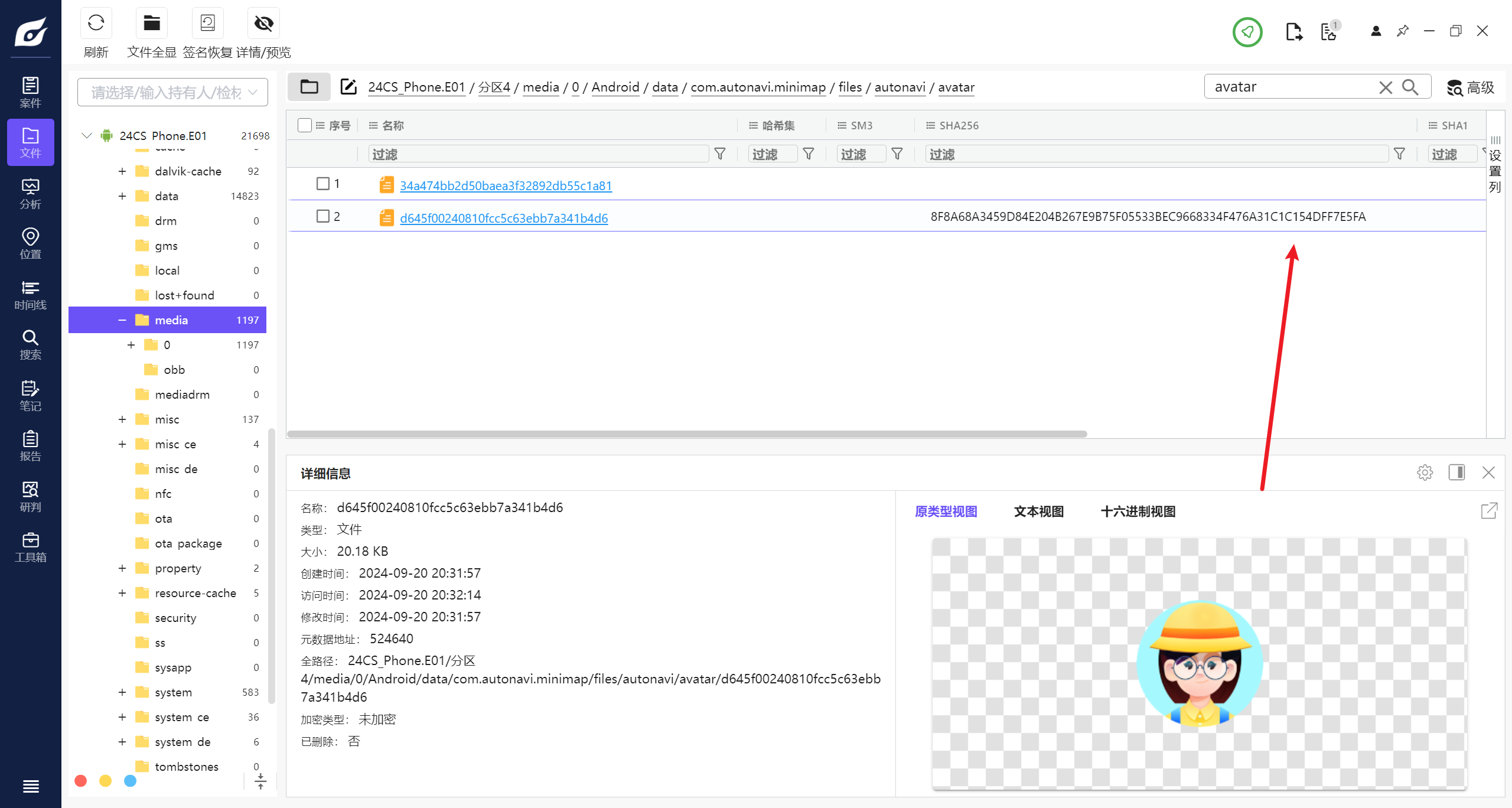The image size is (1512, 808).
Task: Switch to the hex view (十六进制视图) tab
Action: coord(1138,511)
